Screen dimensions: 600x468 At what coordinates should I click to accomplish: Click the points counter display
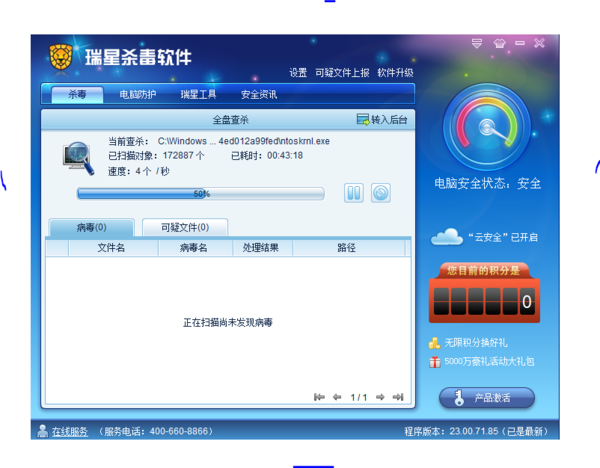point(484,301)
